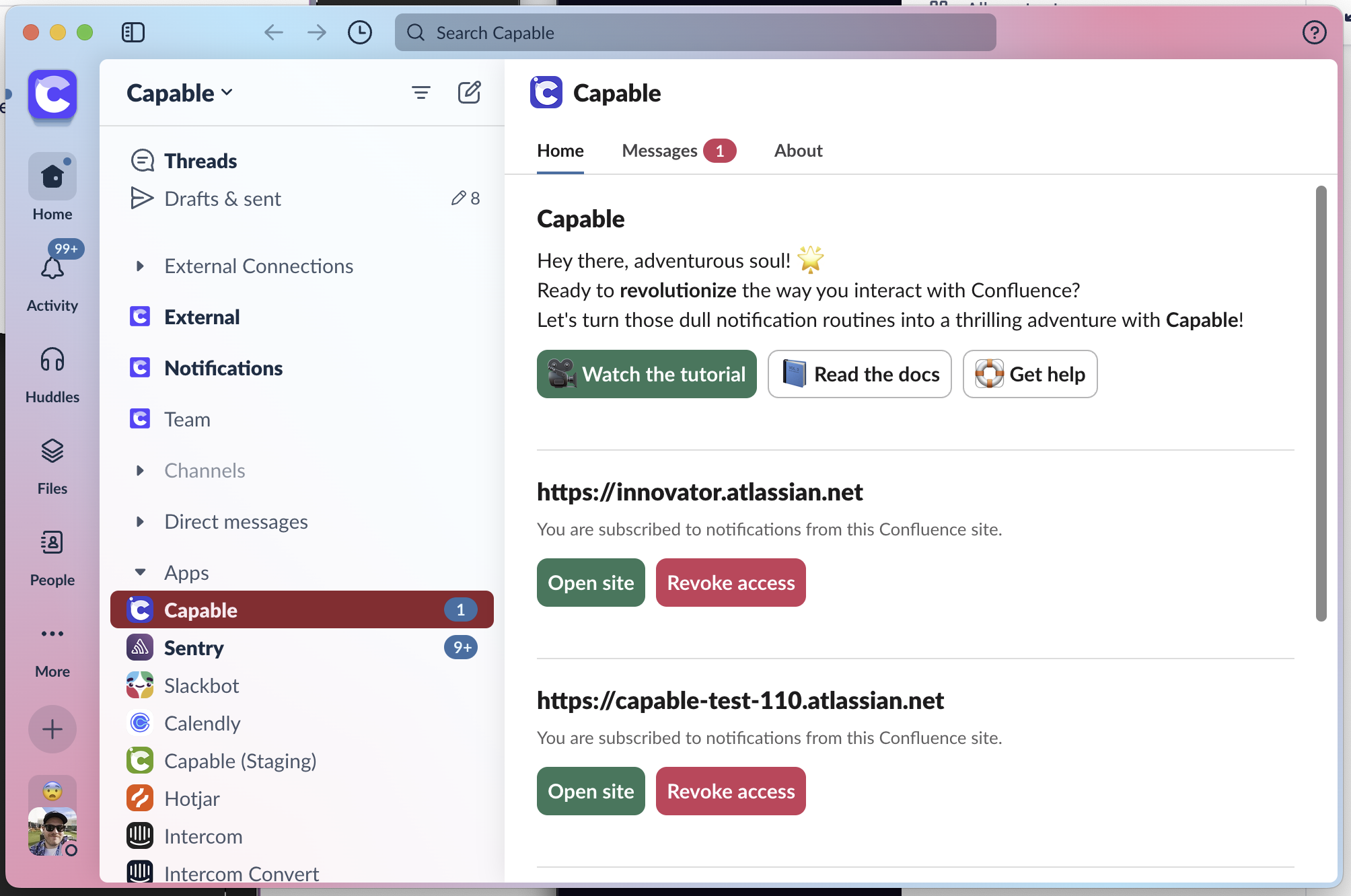Open the People directory icon
The height and width of the screenshot is (896, 1351).
coord(52,543)
